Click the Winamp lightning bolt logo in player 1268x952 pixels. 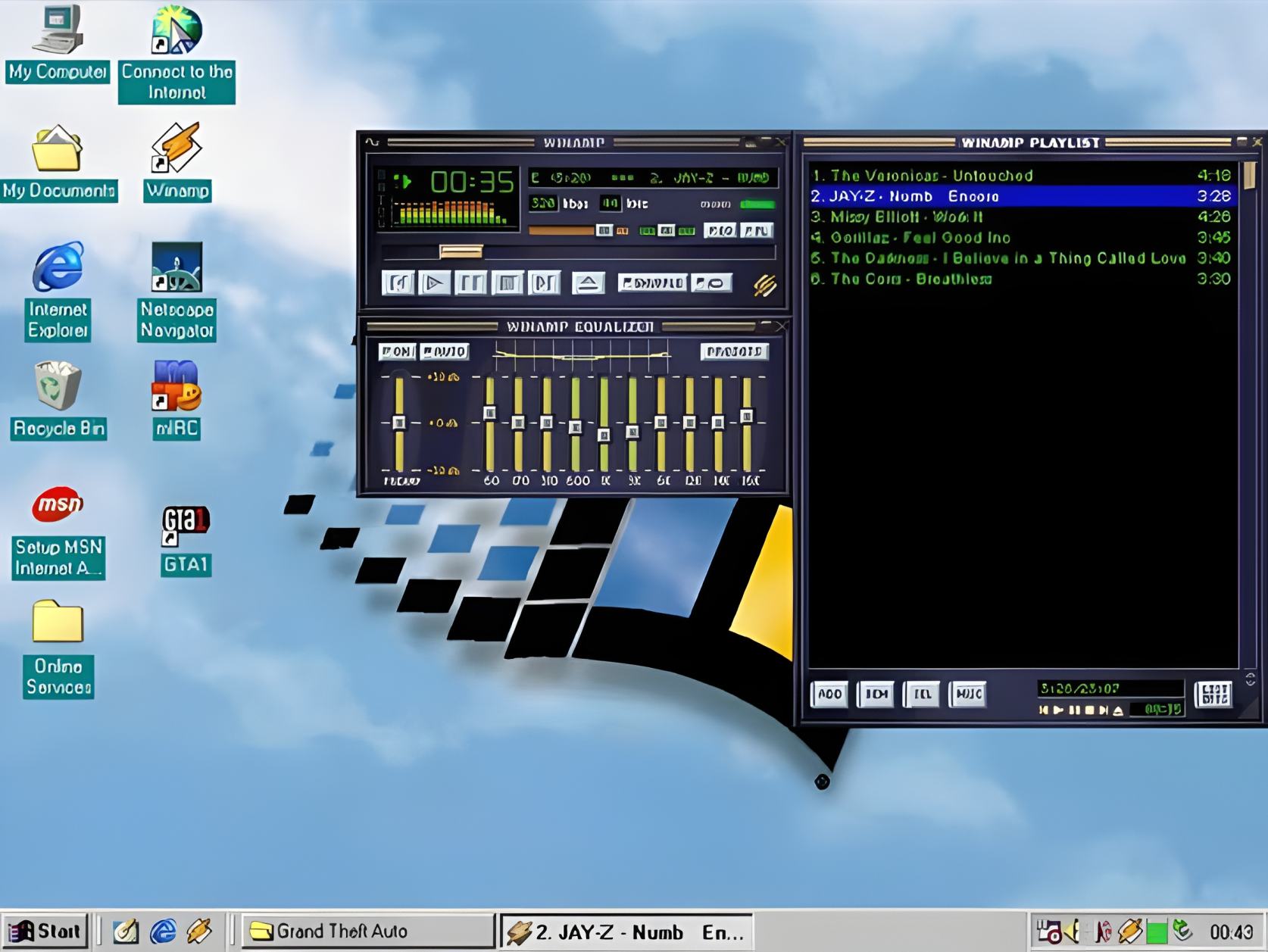[765, 285]
